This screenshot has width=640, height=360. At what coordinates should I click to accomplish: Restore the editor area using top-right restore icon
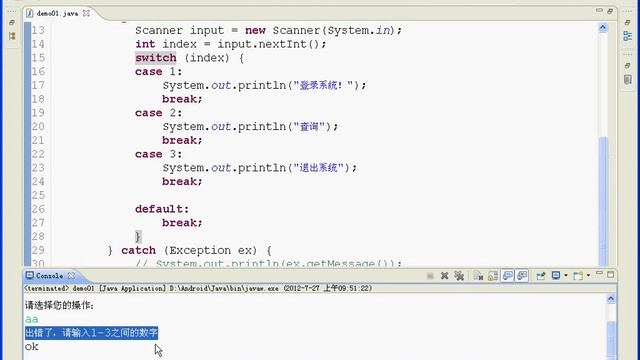pos(610,11)
